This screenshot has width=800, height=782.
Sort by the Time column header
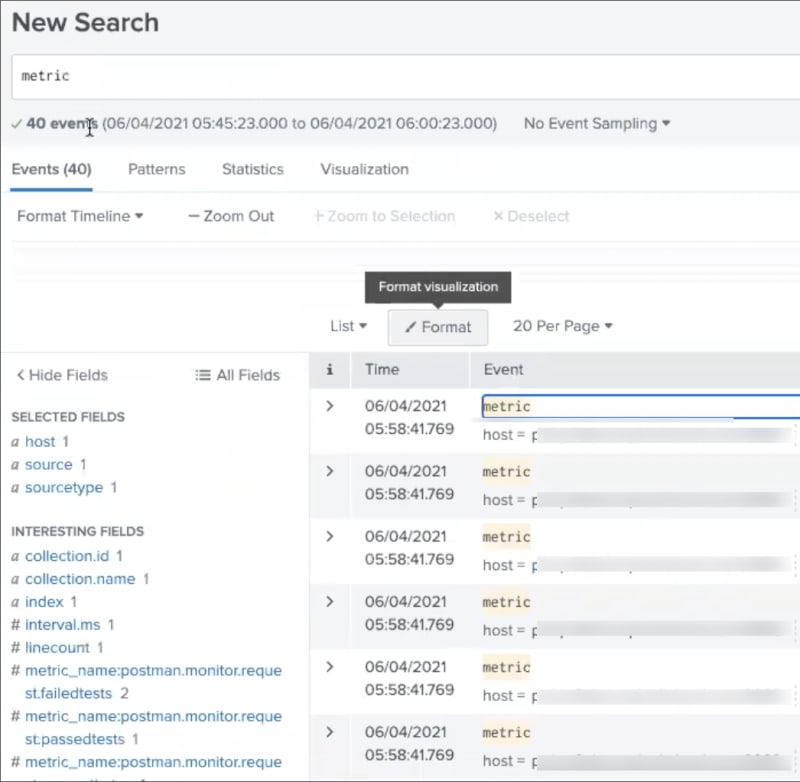[x=382, y=369]
